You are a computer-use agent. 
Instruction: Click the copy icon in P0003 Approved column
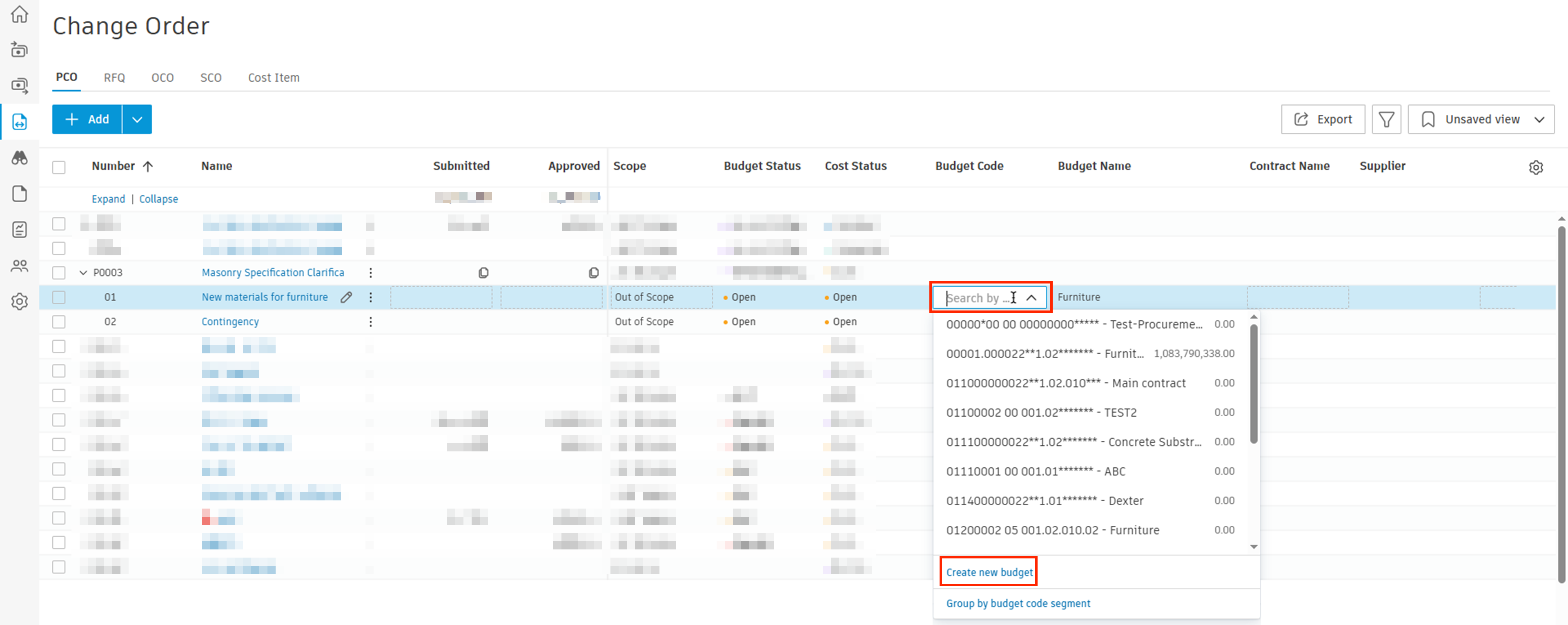(x=593, y=272)
